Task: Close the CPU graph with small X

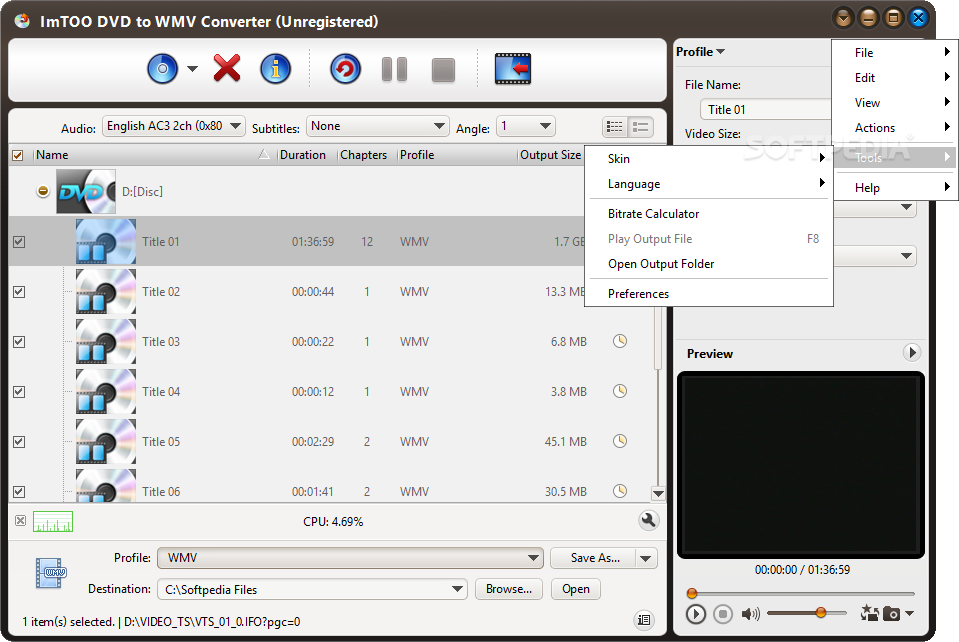Action: click(x=20, y=521)
